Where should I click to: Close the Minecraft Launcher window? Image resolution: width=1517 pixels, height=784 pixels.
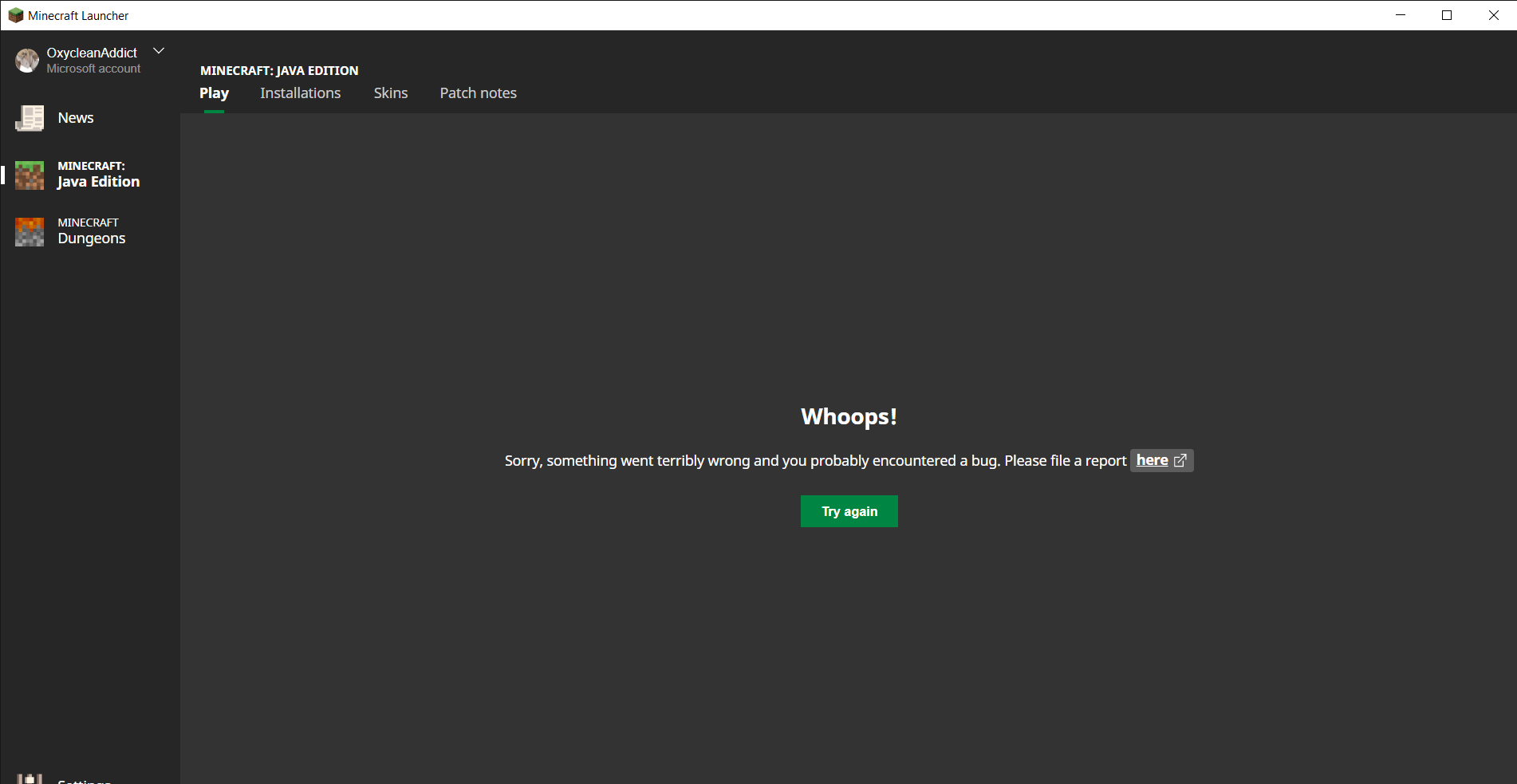(1494, 15)
